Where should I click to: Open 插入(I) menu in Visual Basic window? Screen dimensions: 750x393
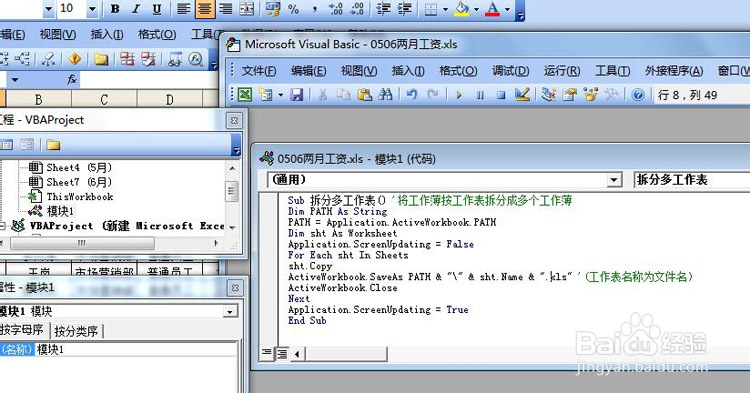pyautogui.click(x=408, y=71)
